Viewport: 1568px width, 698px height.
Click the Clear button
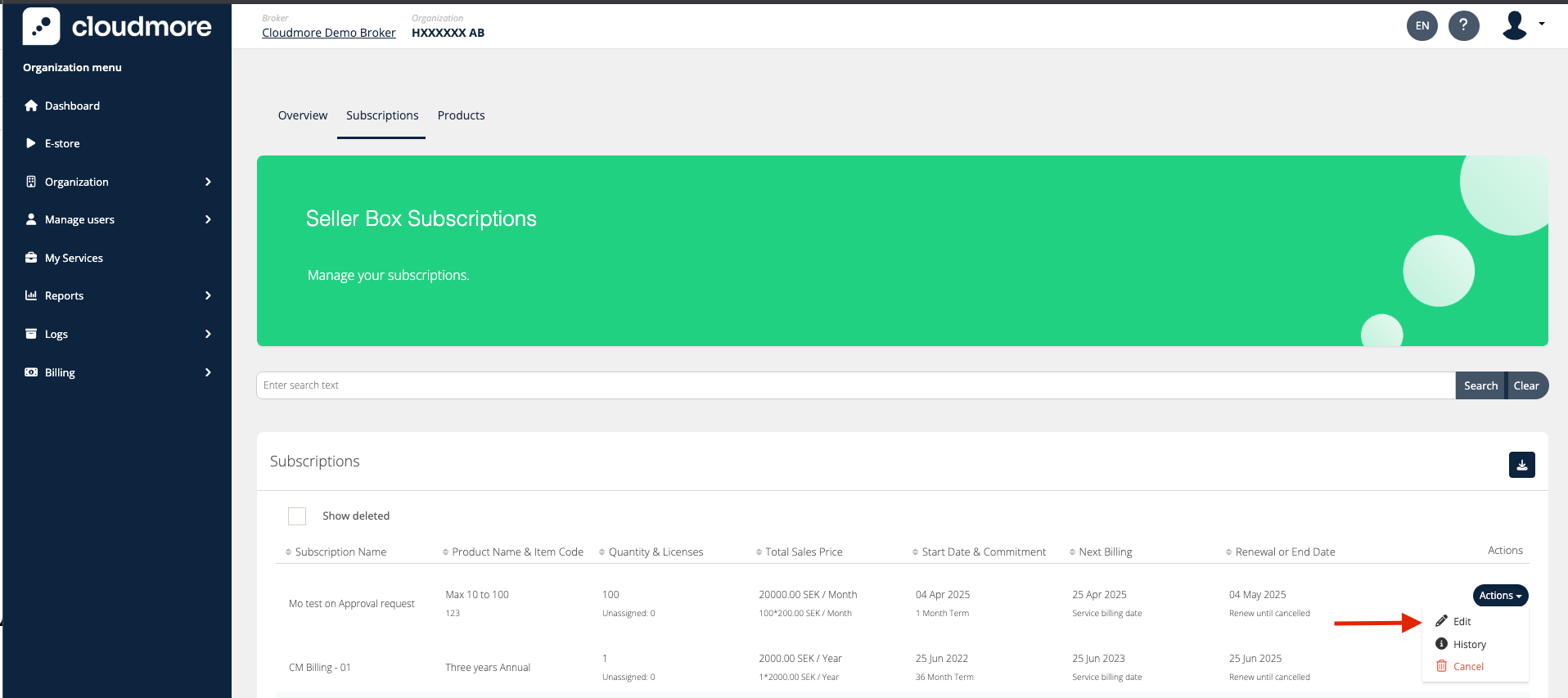coord(1526,385)
